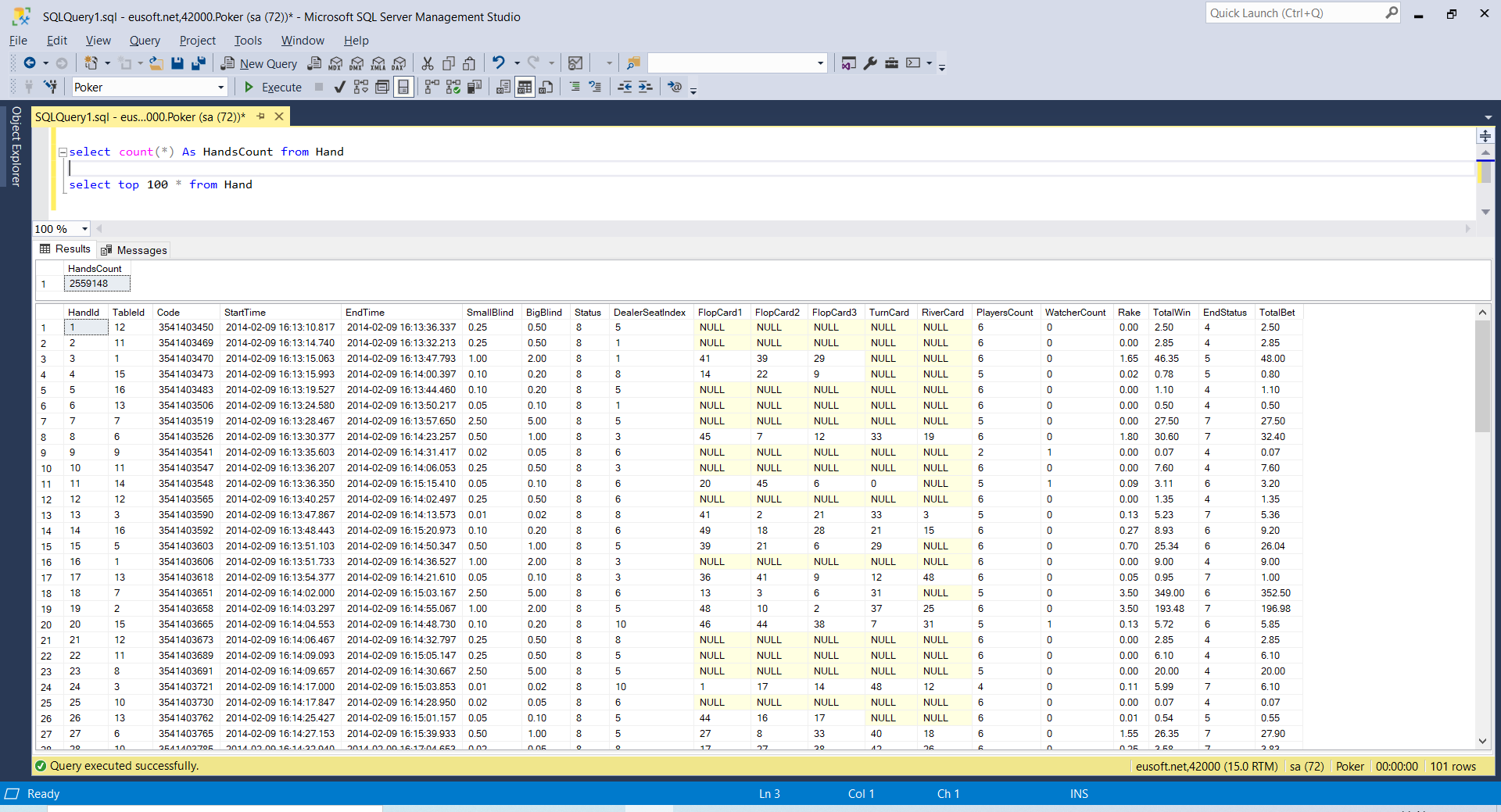
Task: Expand the New Project dropdown arrow
Action: pyautogui.click(x=107, y=63)
